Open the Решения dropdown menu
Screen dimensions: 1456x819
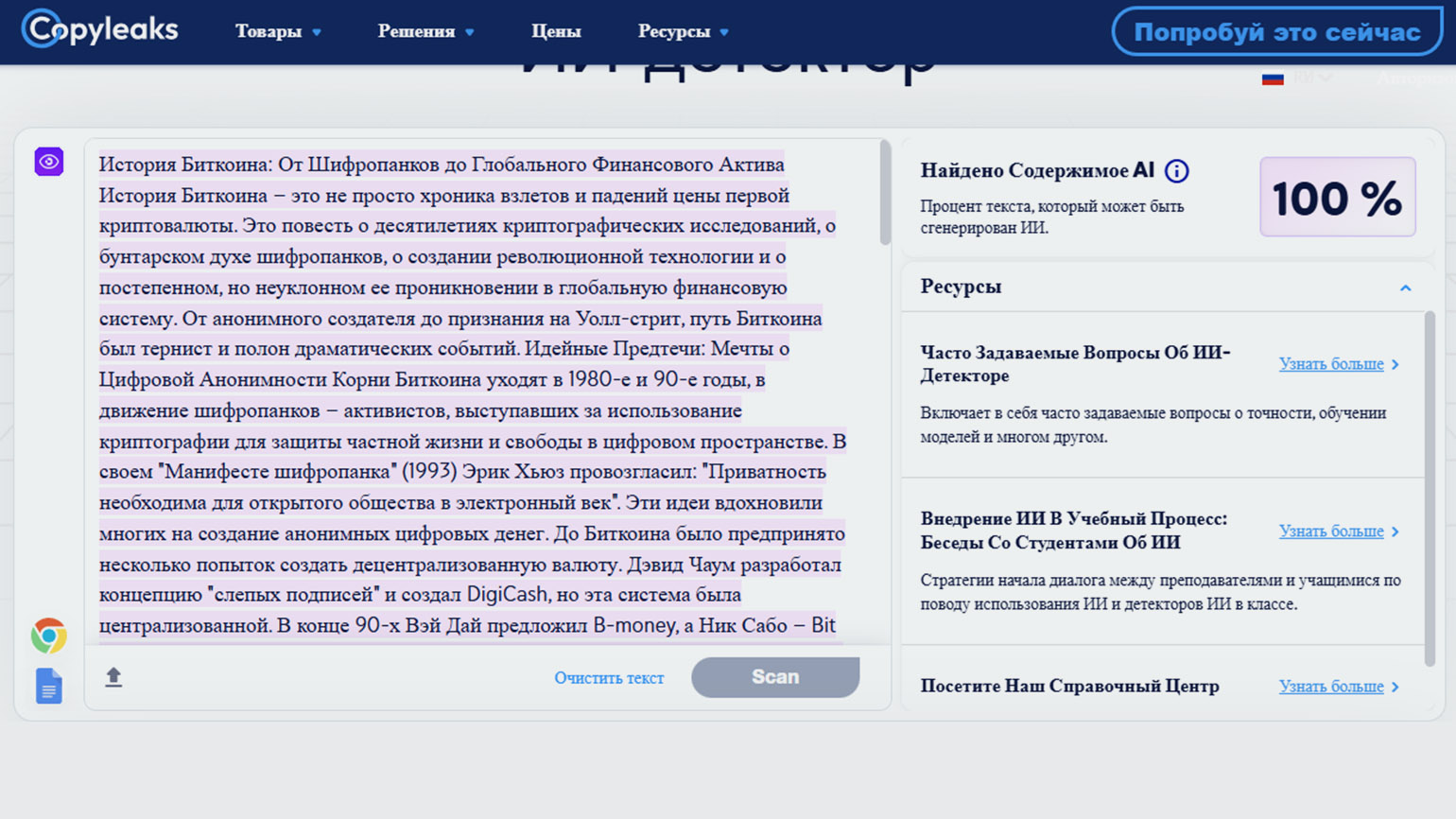425,31
